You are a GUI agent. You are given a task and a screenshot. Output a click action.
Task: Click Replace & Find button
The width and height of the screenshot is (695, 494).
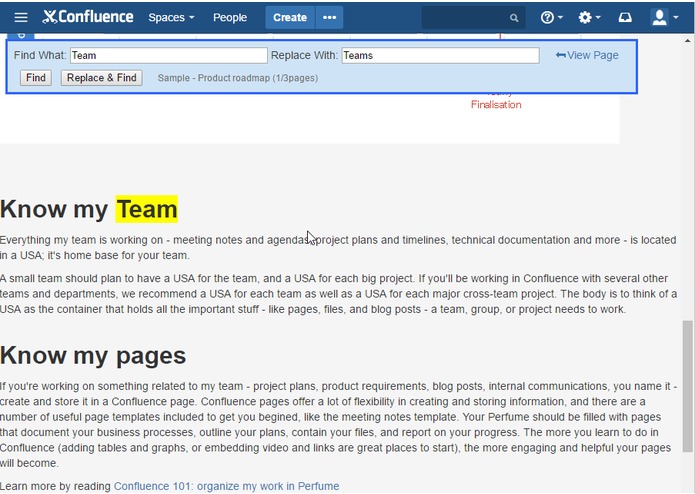click(x=102, y=78)
